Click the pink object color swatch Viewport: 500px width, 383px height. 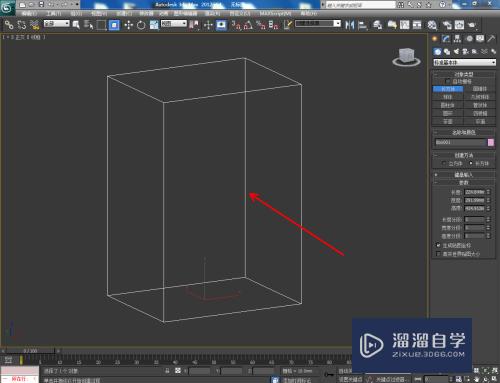491,142
